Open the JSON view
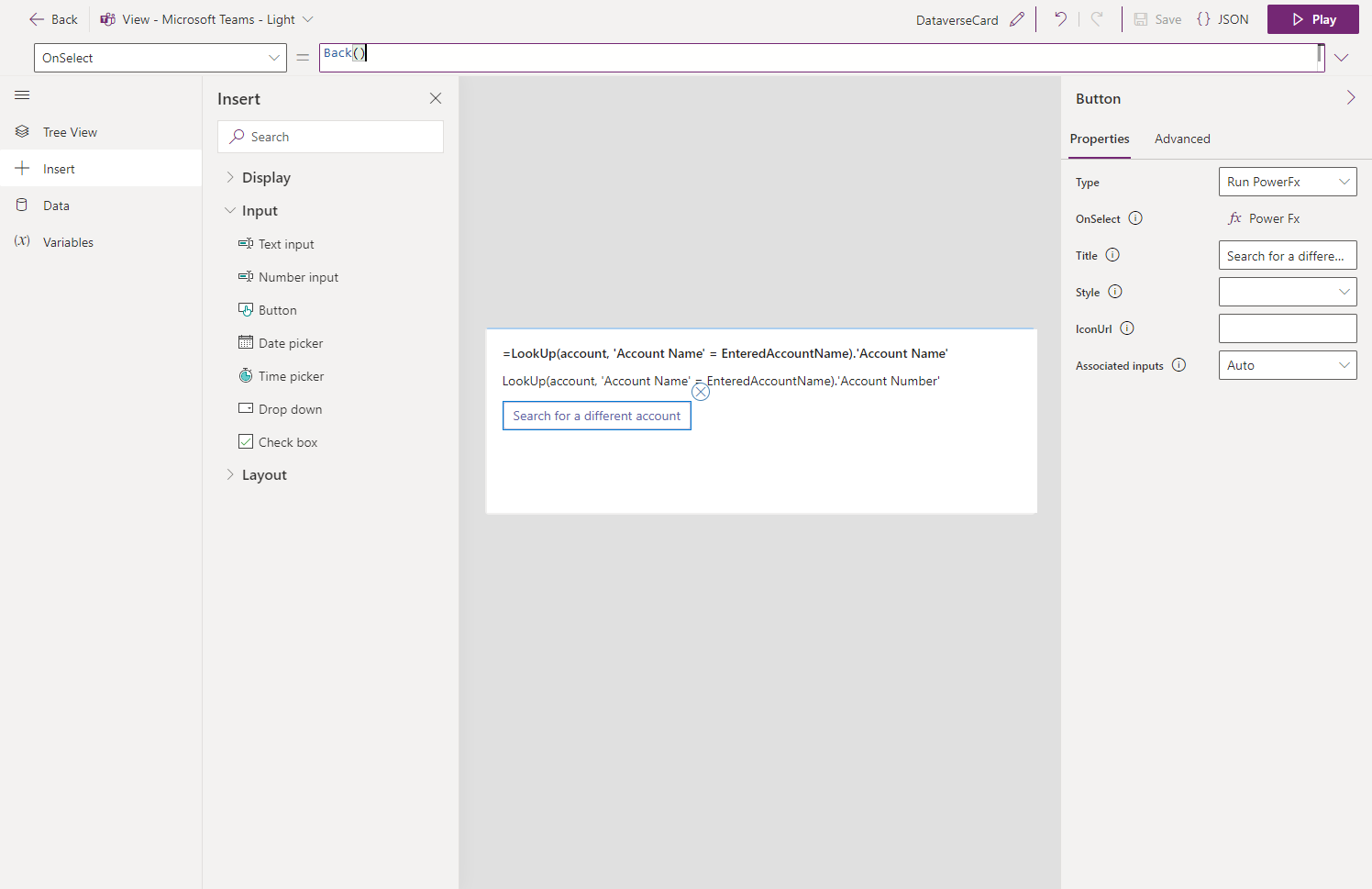The height and width of the screenshot is (889, 1372). [x=1223, y=19]
